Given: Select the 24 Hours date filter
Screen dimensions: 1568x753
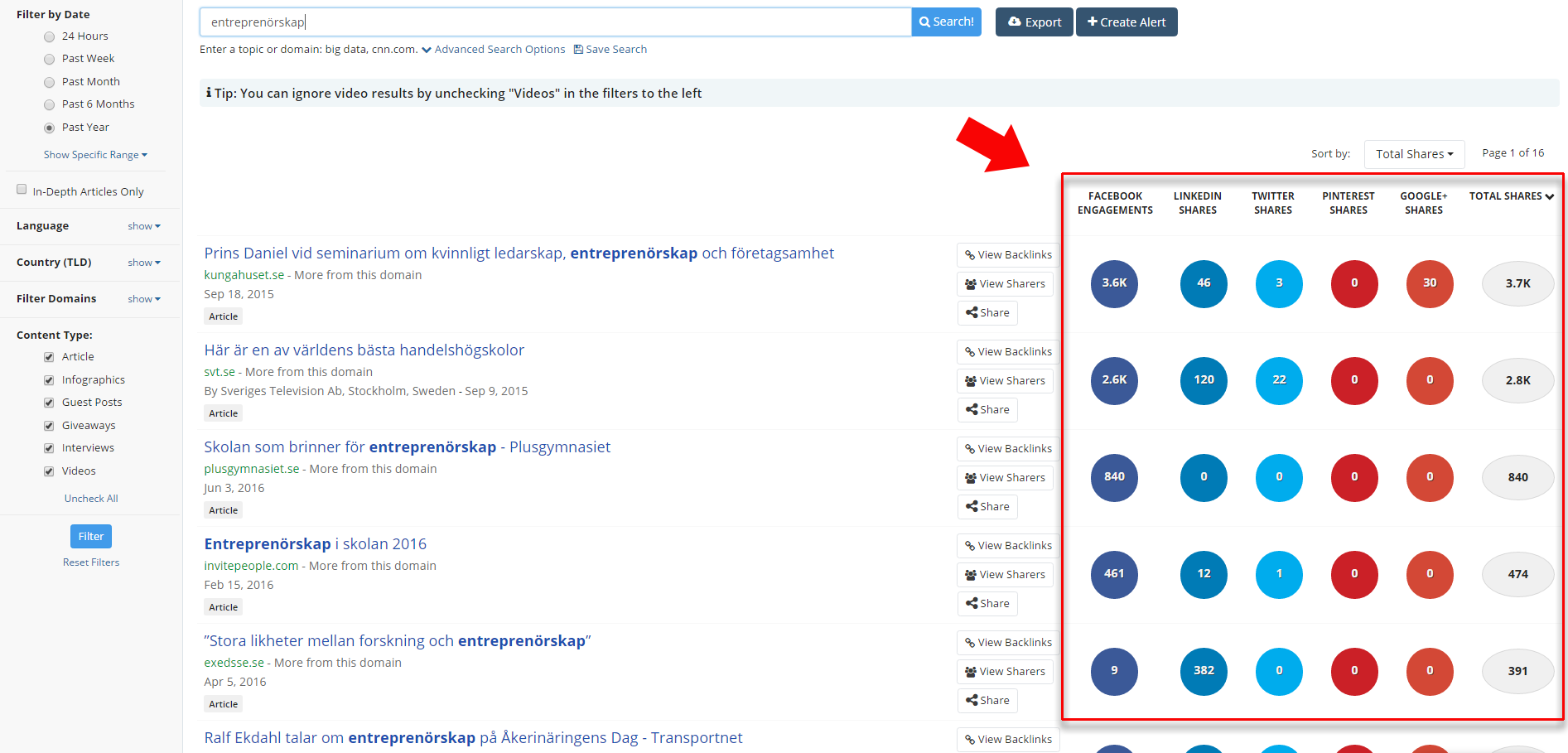Looking at the screenshot, I should point(50,36).
